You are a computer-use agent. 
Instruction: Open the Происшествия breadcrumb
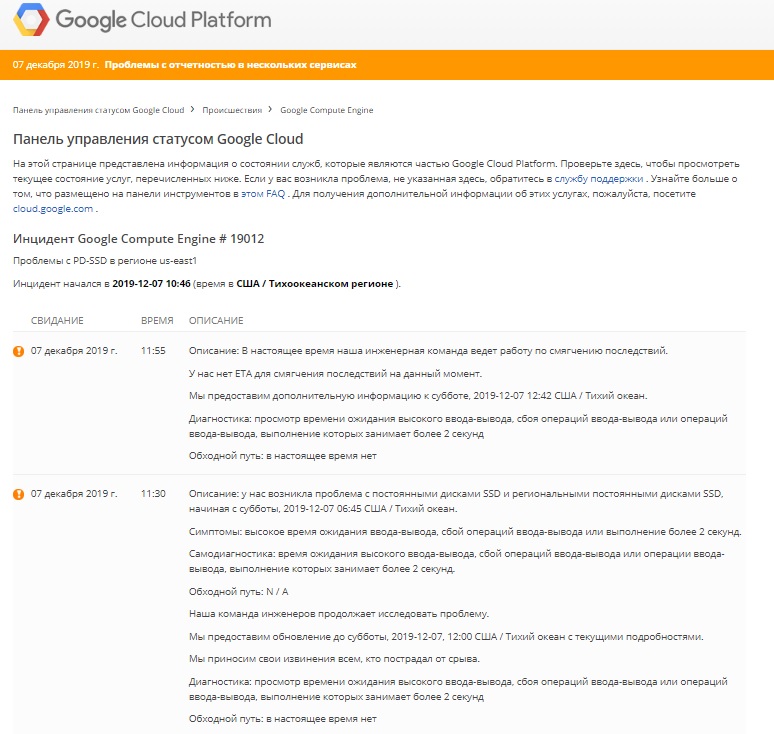(232, 110)
